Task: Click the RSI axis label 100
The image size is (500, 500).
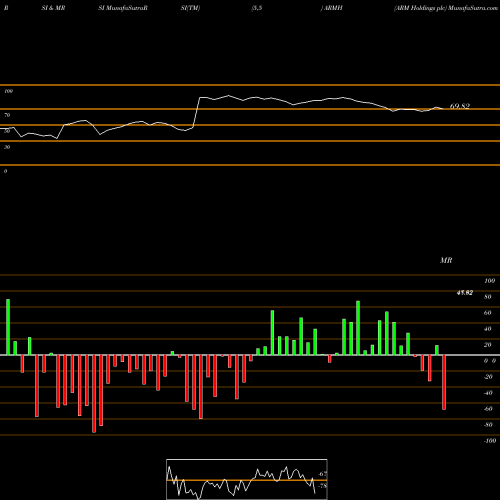Action: 8,91
